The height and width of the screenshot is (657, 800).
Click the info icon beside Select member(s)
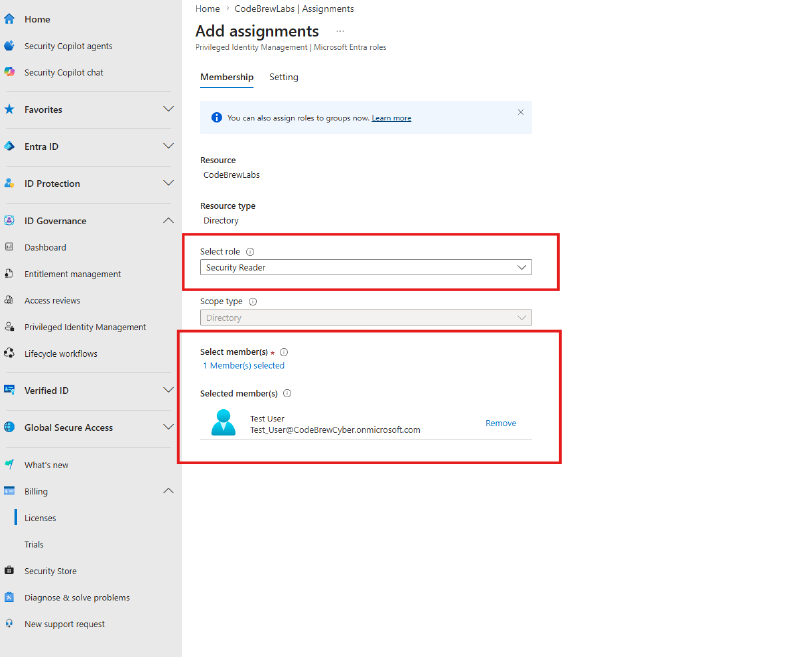click(284, 352)
